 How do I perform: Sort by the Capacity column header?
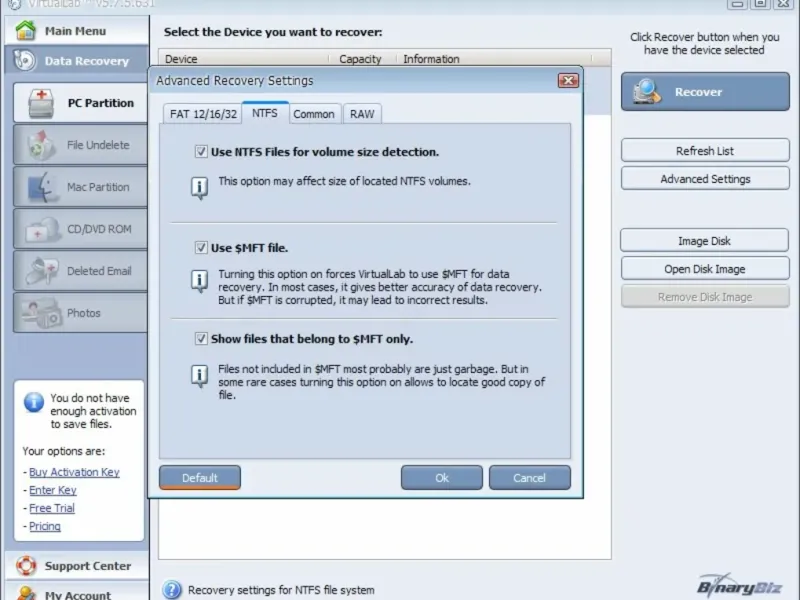362,59
